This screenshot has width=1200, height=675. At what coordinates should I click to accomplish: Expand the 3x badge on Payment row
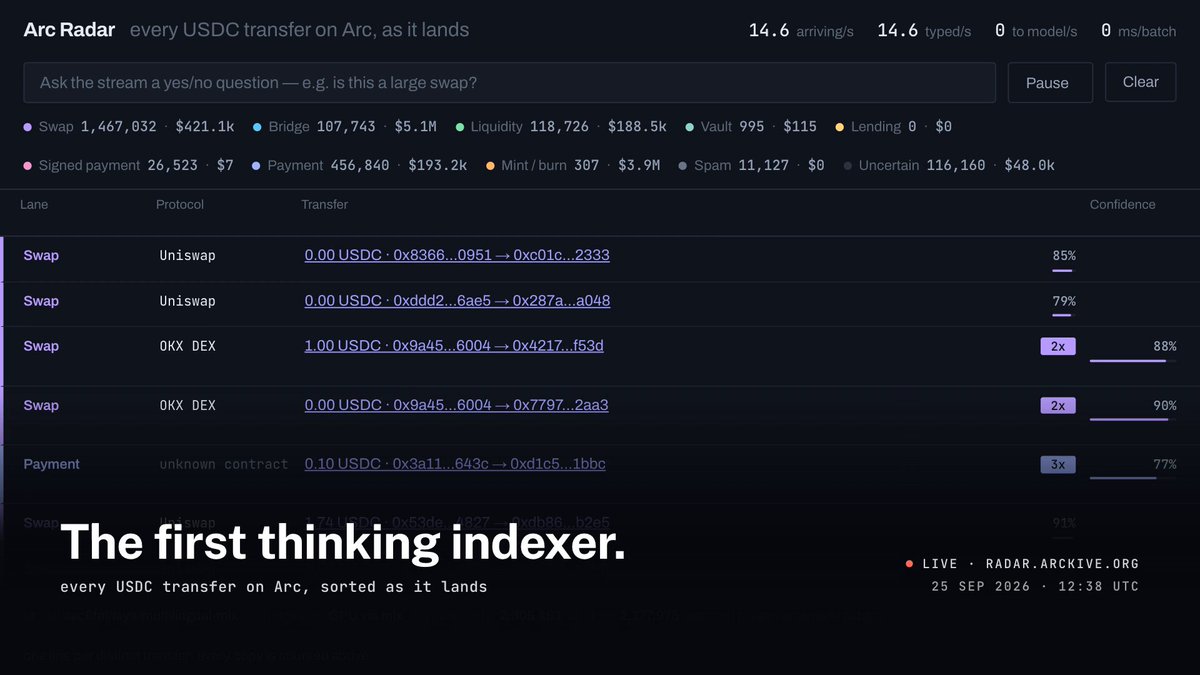(x=1057, y=464)
